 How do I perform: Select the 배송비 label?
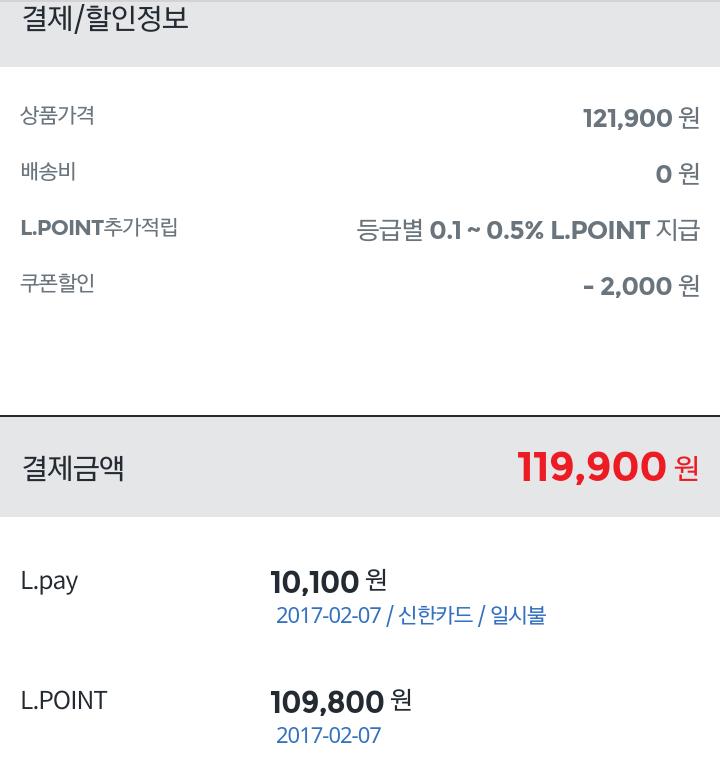click(x=48, y=172)
